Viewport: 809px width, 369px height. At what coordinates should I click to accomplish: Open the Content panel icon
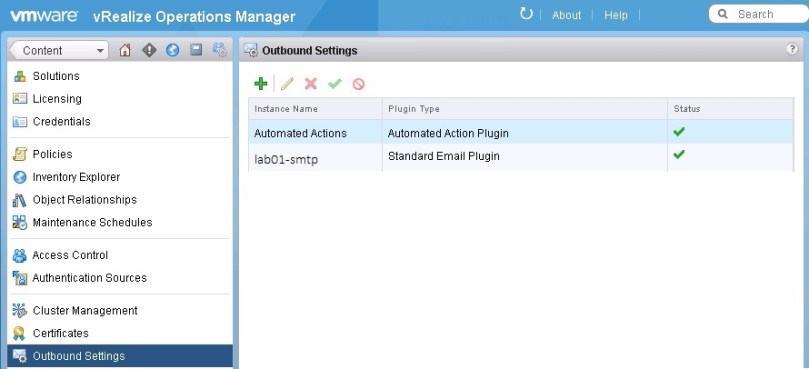[196, 50]
